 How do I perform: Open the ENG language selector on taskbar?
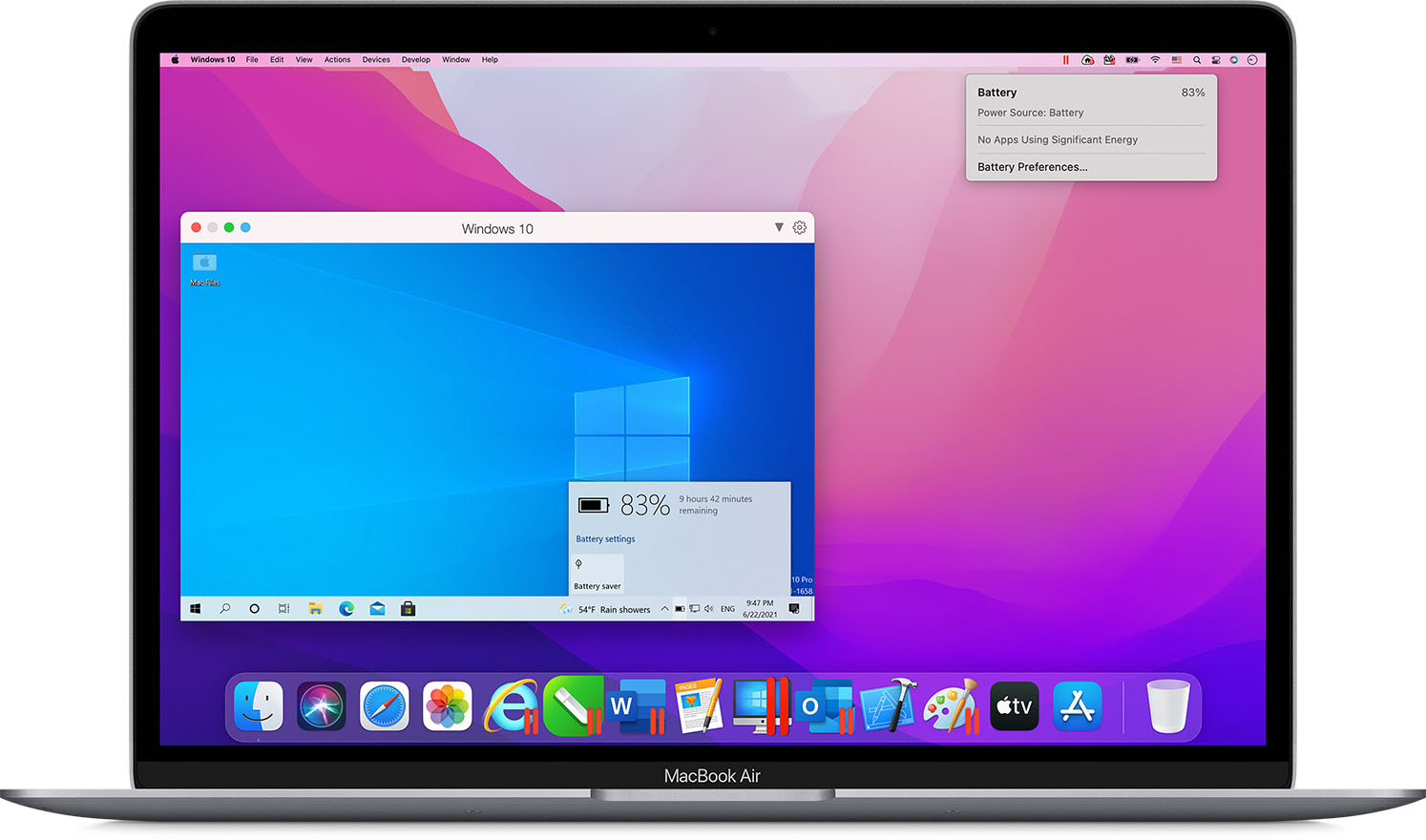click(x=726, y=609)
